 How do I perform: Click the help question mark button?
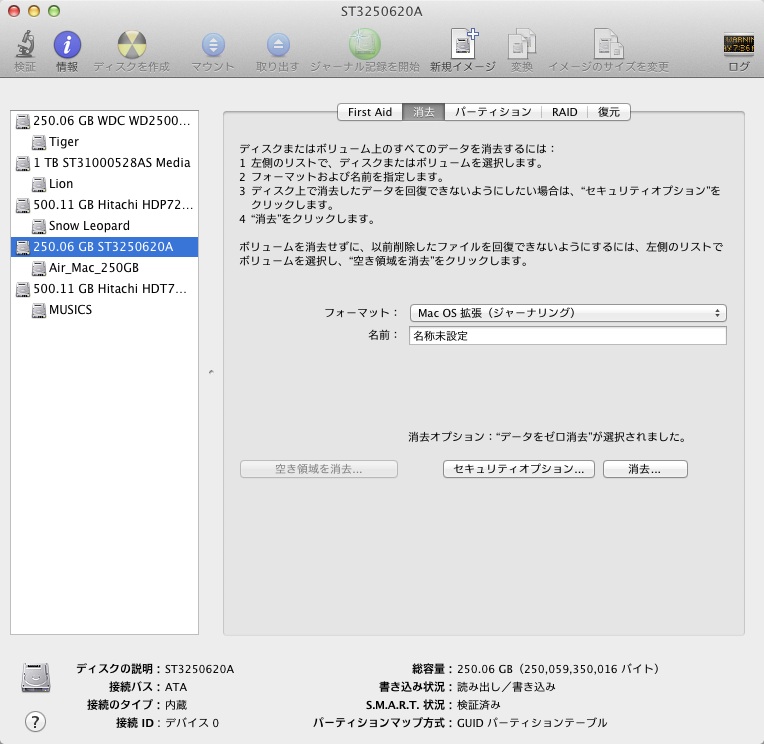coord(34,721)
